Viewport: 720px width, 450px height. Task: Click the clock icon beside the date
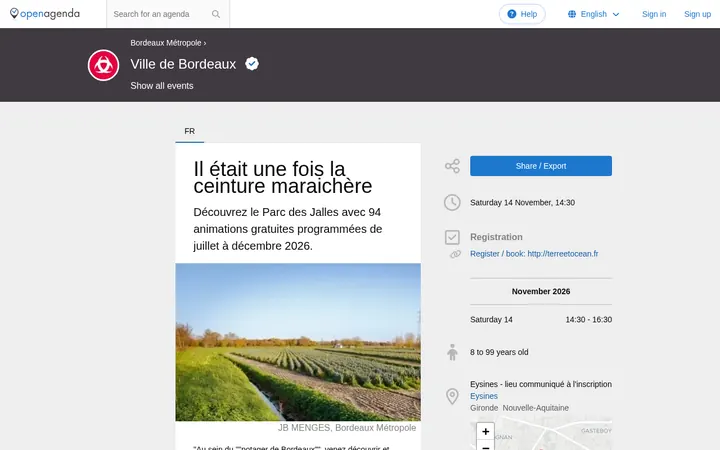pyautogui.click(x=452, y=202)
